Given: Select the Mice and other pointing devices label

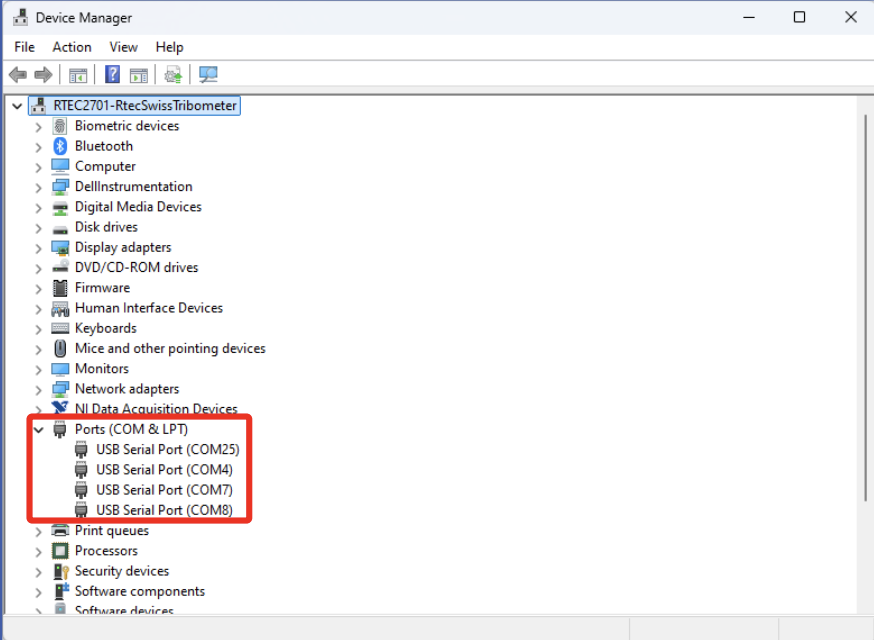Looking at the screenshot, I should (x=170, y=348).
